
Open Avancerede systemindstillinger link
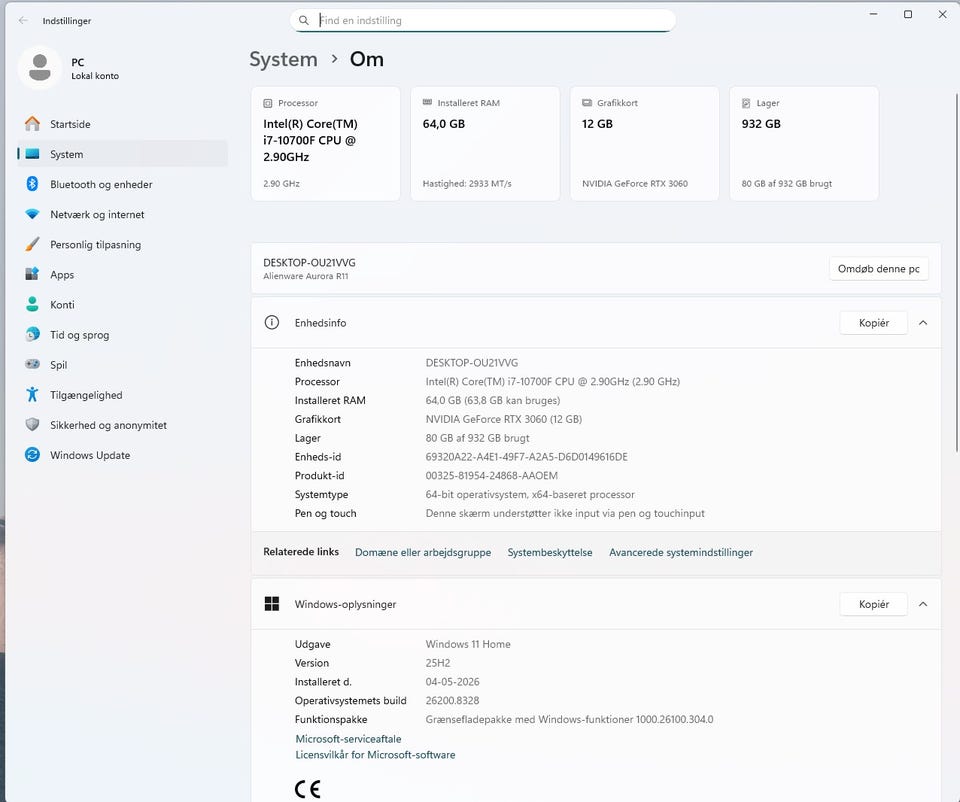click(x=681, y=552)
